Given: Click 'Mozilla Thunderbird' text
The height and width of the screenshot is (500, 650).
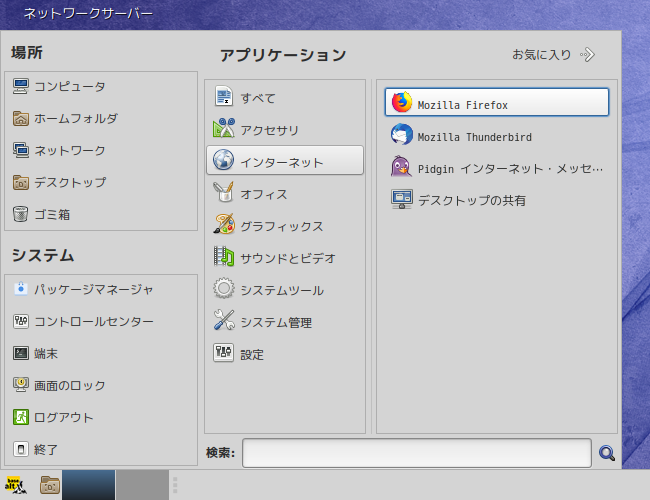Looking at the screenshot, I should tap(475, 137).
